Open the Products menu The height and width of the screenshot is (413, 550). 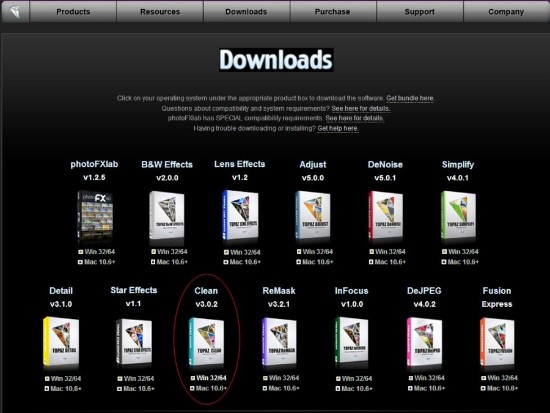coord(73,12)
